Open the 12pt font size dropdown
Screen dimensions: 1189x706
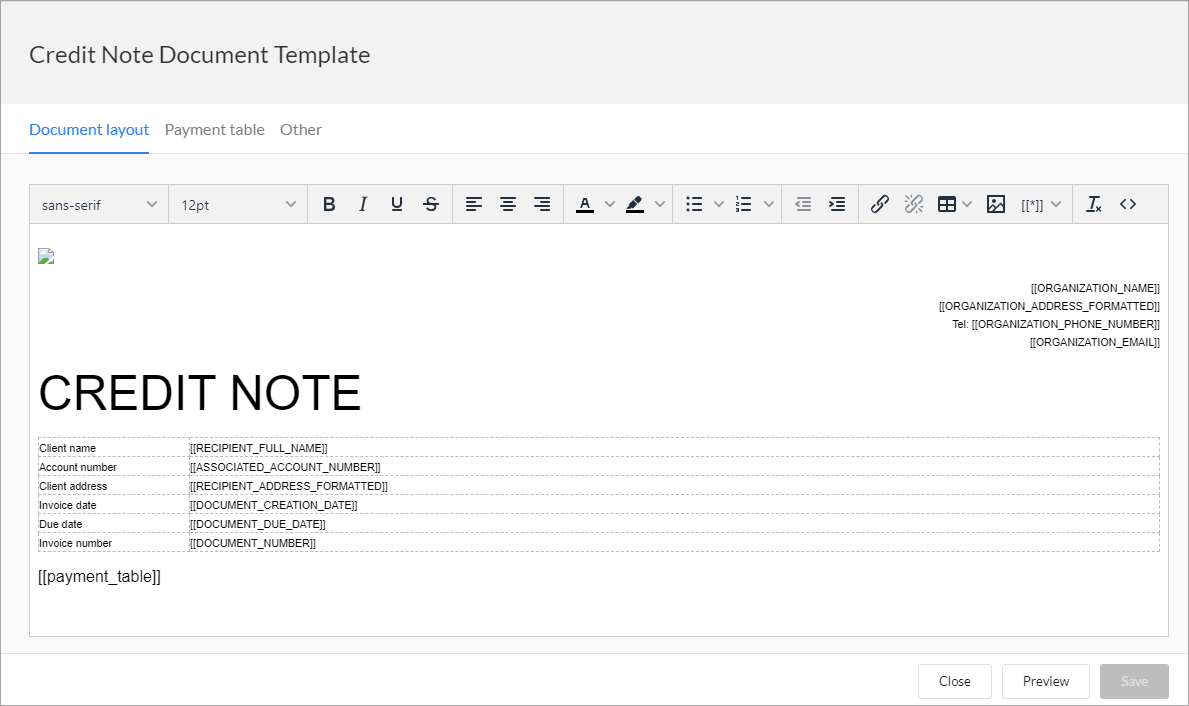[237, 204]
